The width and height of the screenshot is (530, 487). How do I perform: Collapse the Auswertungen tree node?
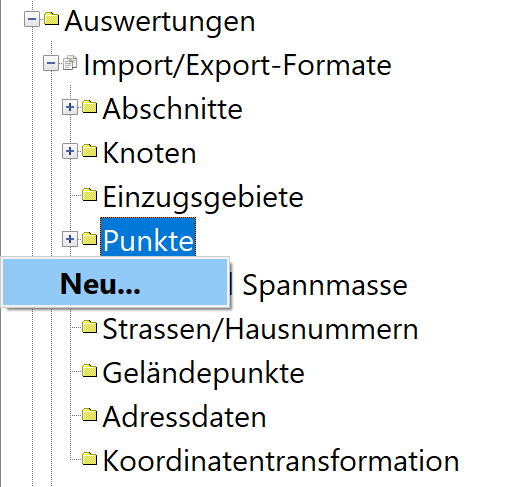(32, 19)
